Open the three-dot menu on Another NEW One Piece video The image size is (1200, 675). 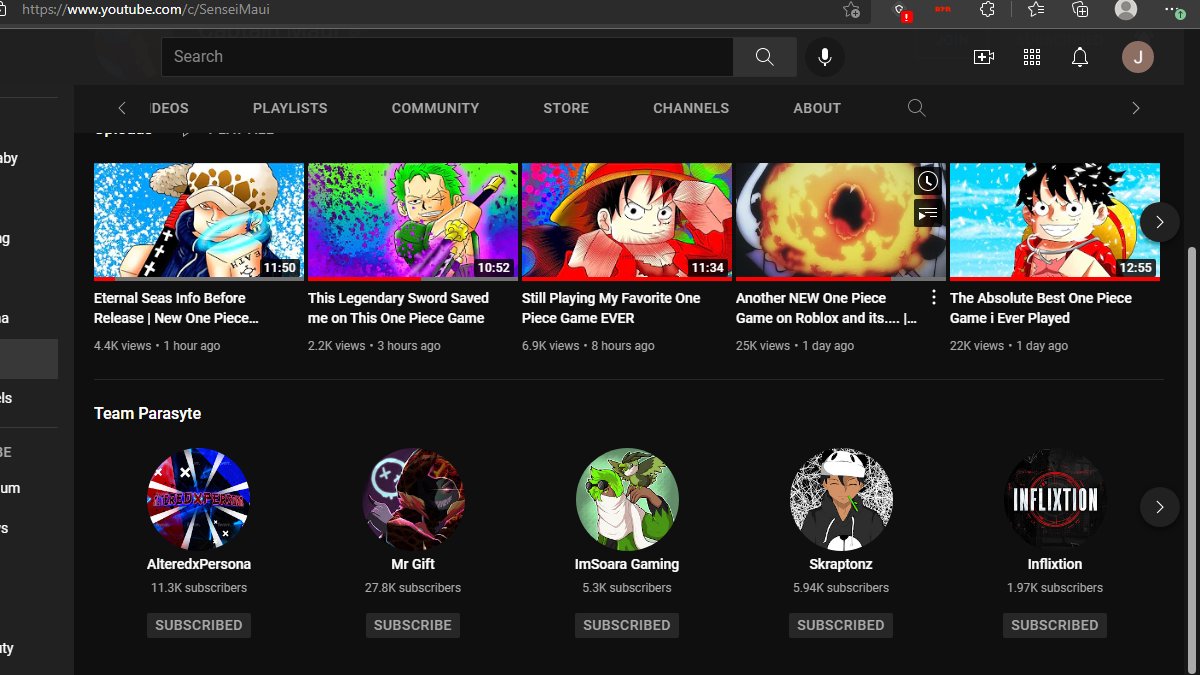click(934, 297)
